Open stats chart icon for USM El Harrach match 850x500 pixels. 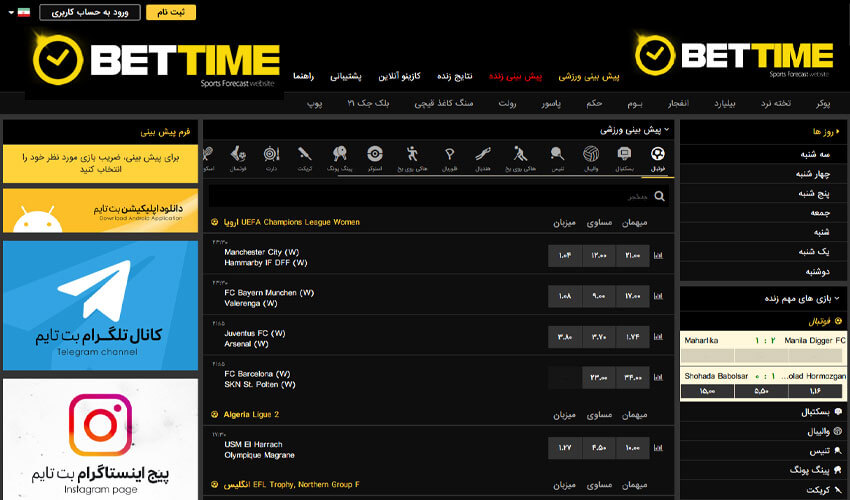658,448
